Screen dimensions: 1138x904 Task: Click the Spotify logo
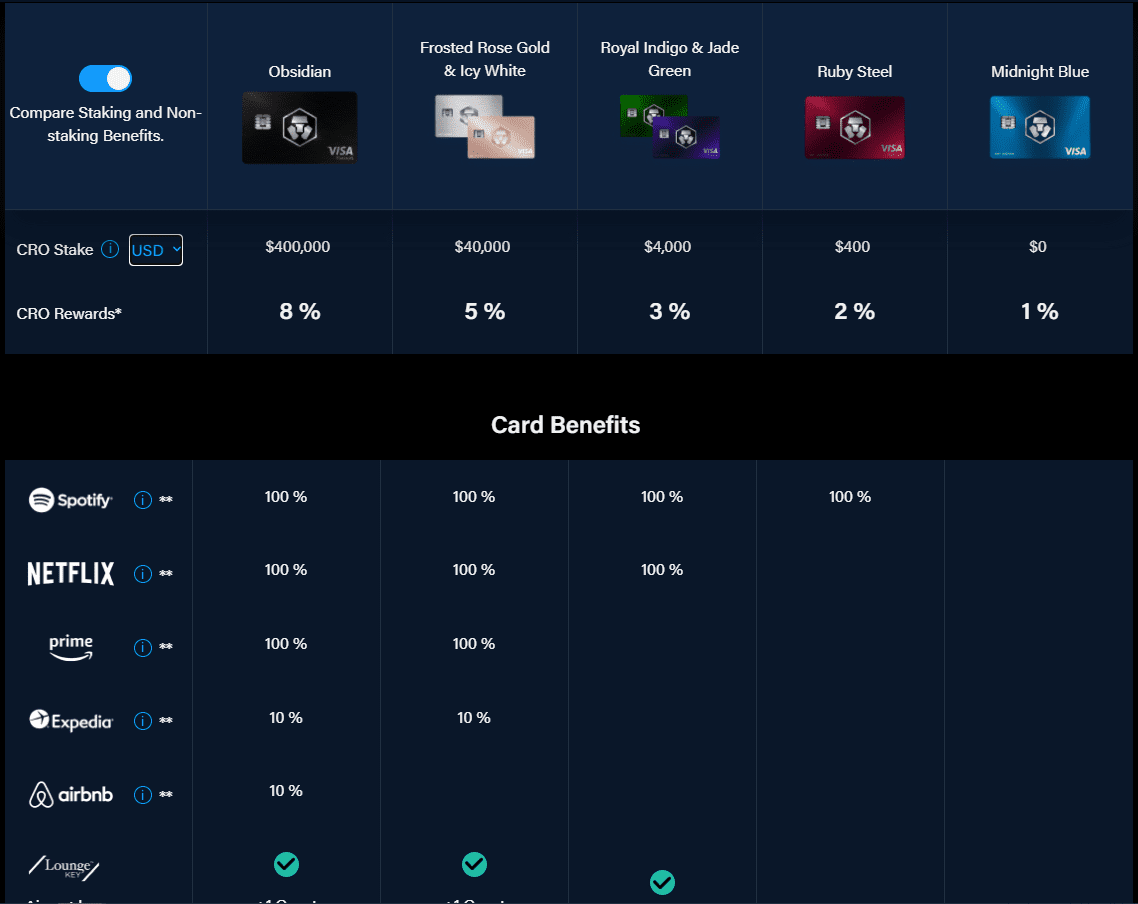click(x=70, y=500)
